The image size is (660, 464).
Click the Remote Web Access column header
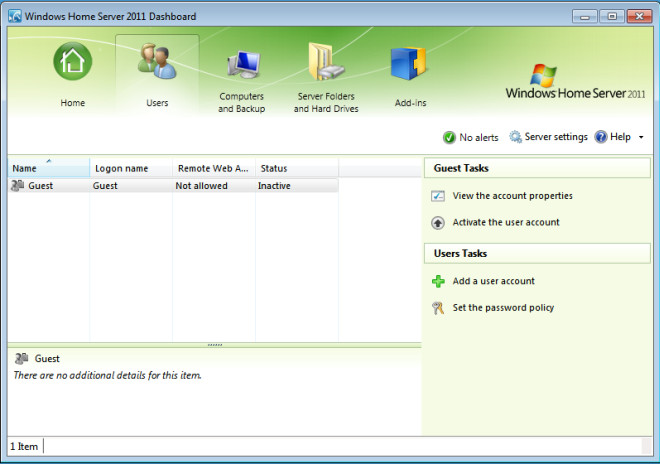click(x=213, y=169)
